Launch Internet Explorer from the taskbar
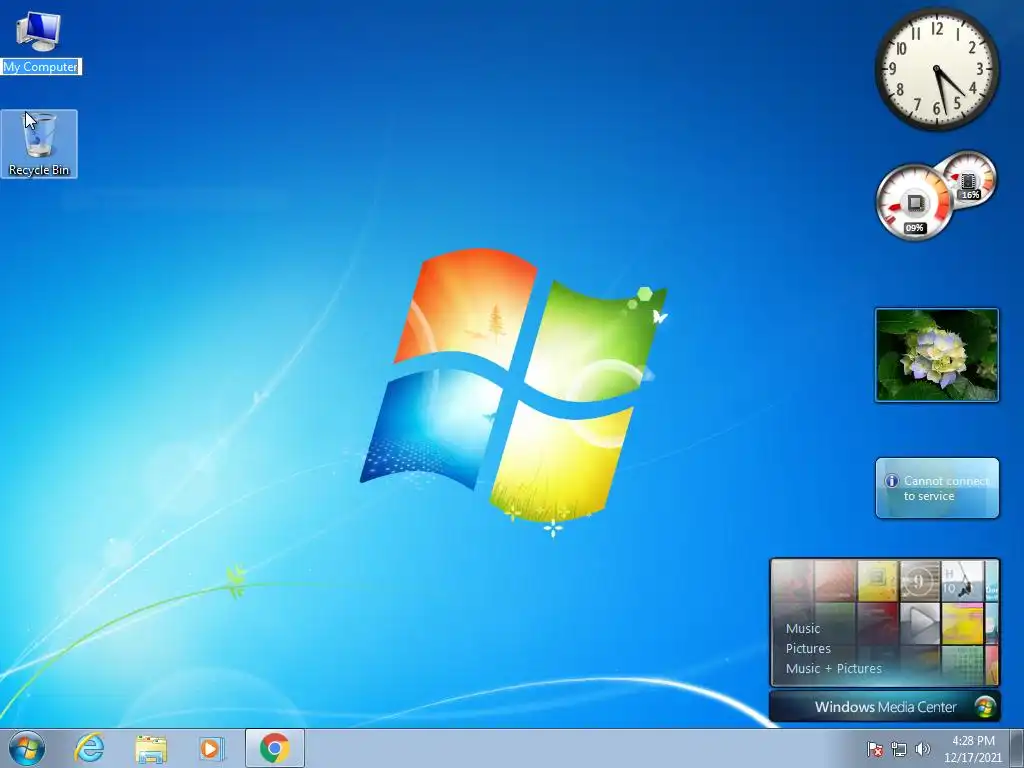The image size is (1024, 768). pyautogui.click(x=89, y=748)
